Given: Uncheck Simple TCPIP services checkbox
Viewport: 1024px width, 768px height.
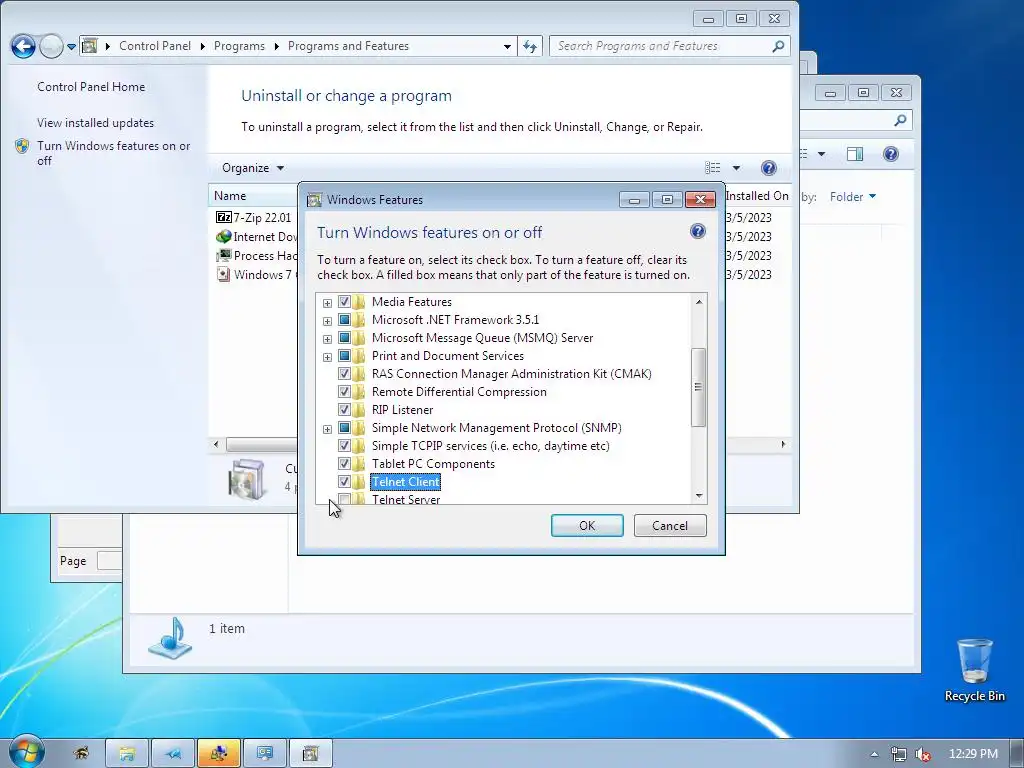Looking at the screenshot, I should [x=344, y=446].
